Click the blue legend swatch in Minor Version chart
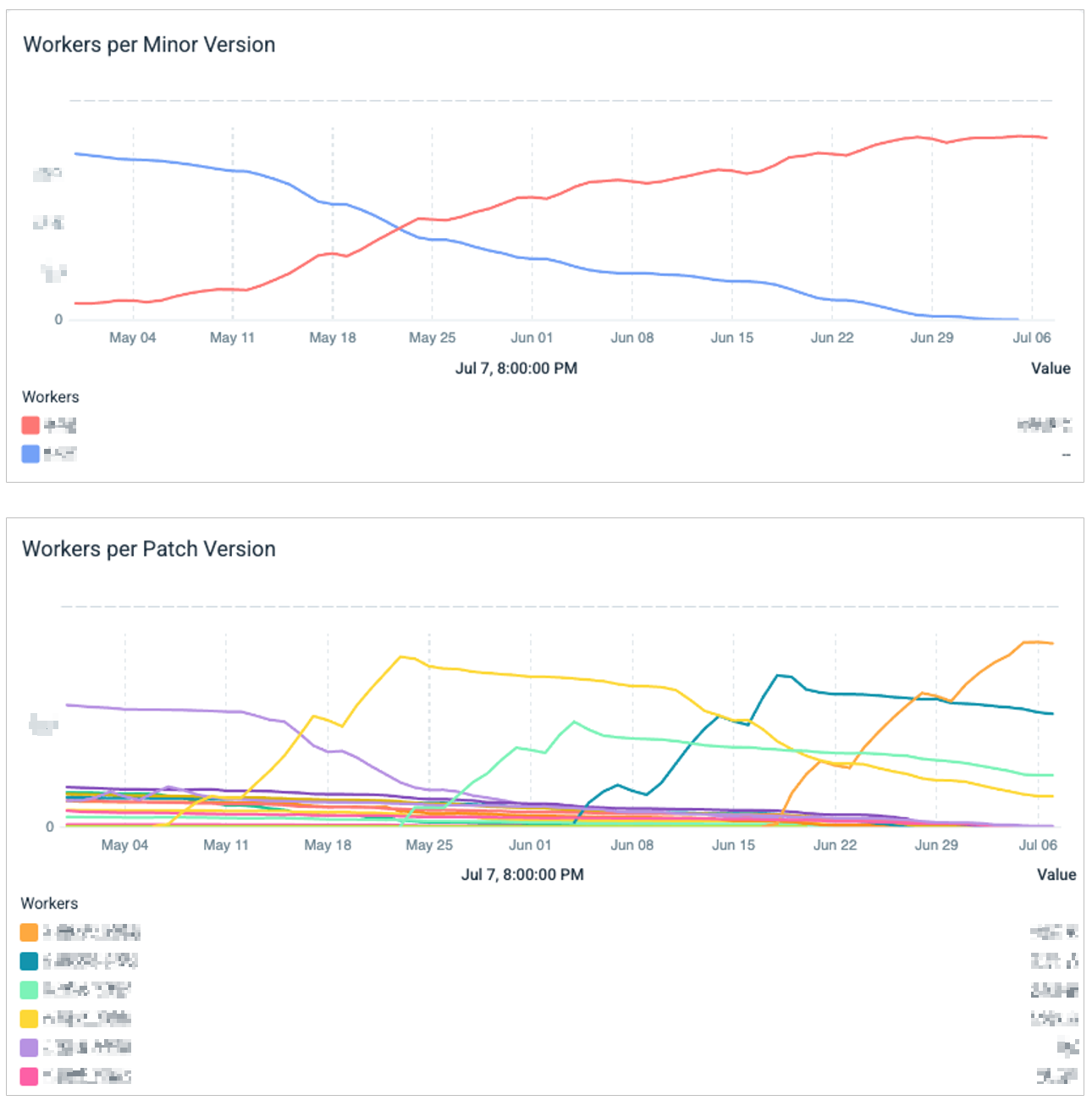The height and width of the screenshot is (1106, 1092). point(30,454)
